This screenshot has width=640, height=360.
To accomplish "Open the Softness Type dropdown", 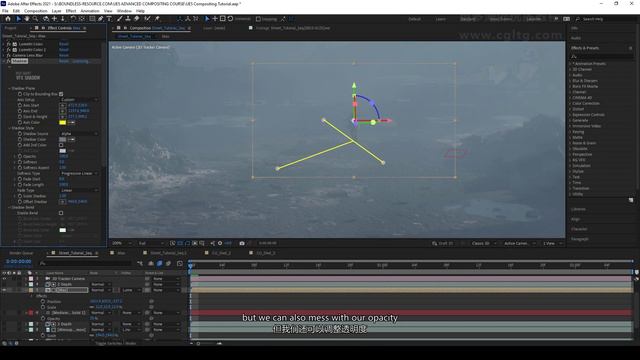I will click(x=79, y=173).
